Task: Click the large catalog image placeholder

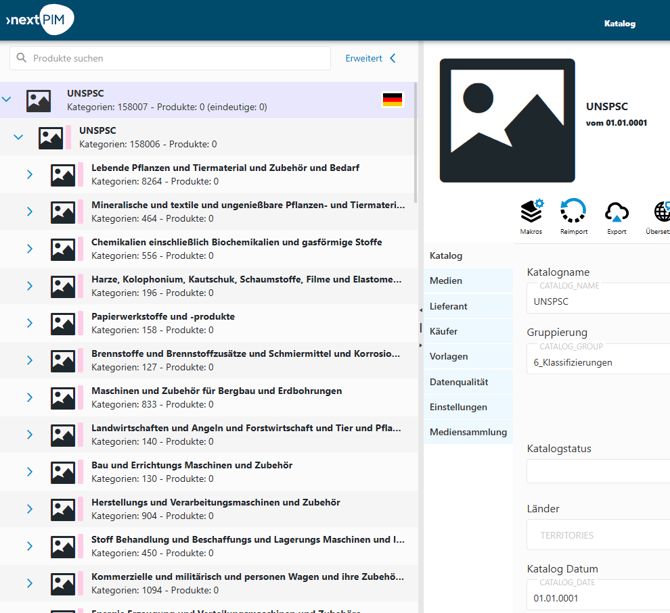Action: click(x=507, y=120)
